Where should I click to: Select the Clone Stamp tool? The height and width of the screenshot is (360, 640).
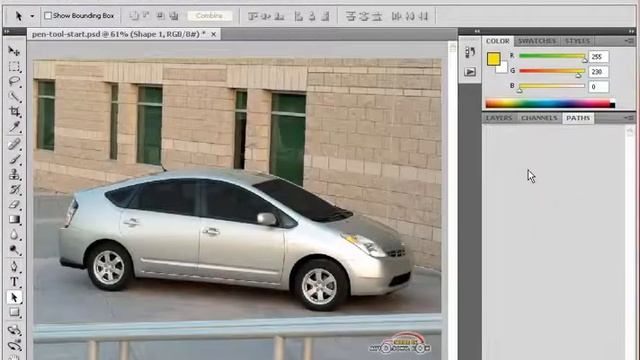tap(14, 174)
